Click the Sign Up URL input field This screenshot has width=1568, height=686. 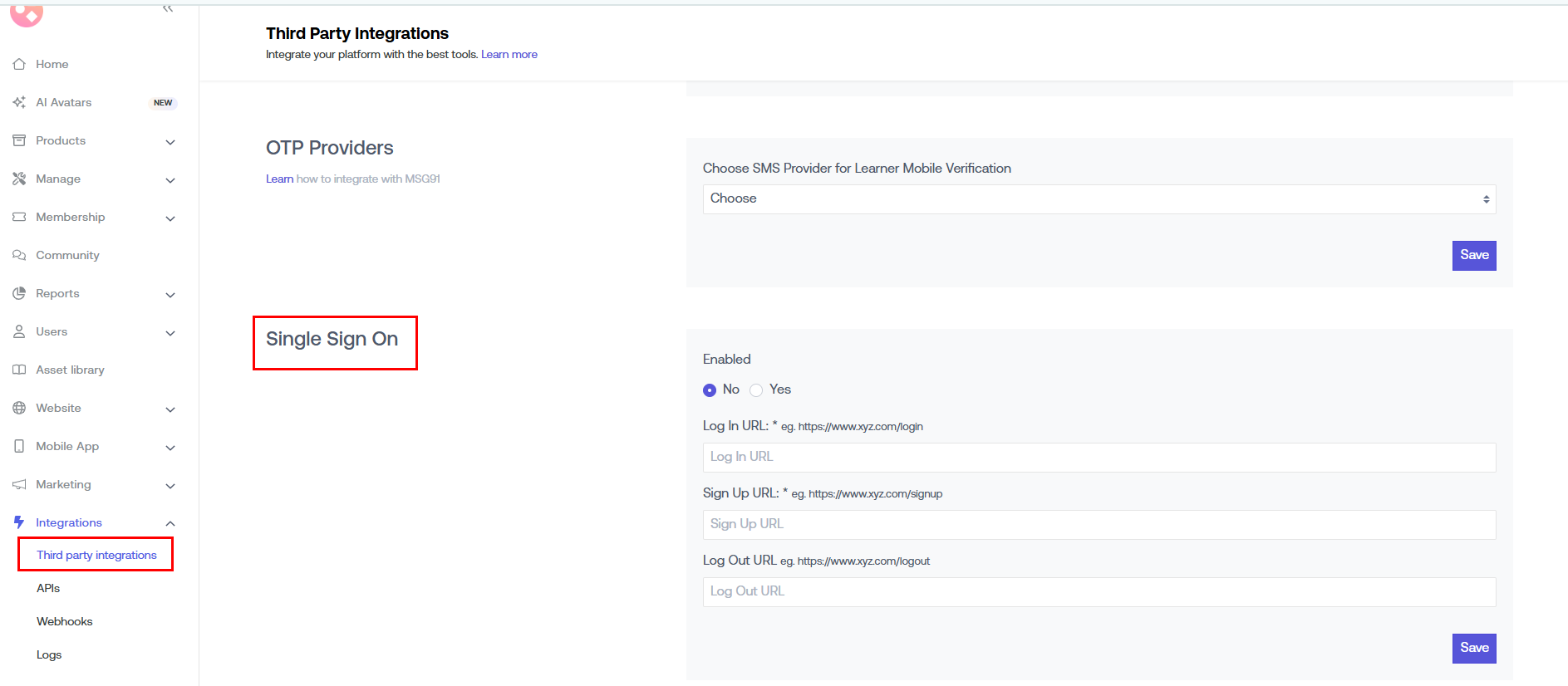point(1099,525)
